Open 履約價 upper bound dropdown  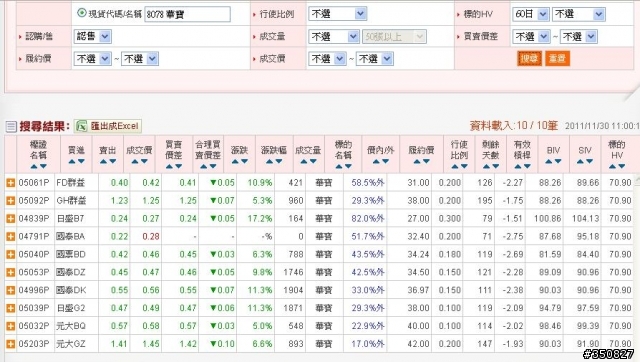[140, 59]
